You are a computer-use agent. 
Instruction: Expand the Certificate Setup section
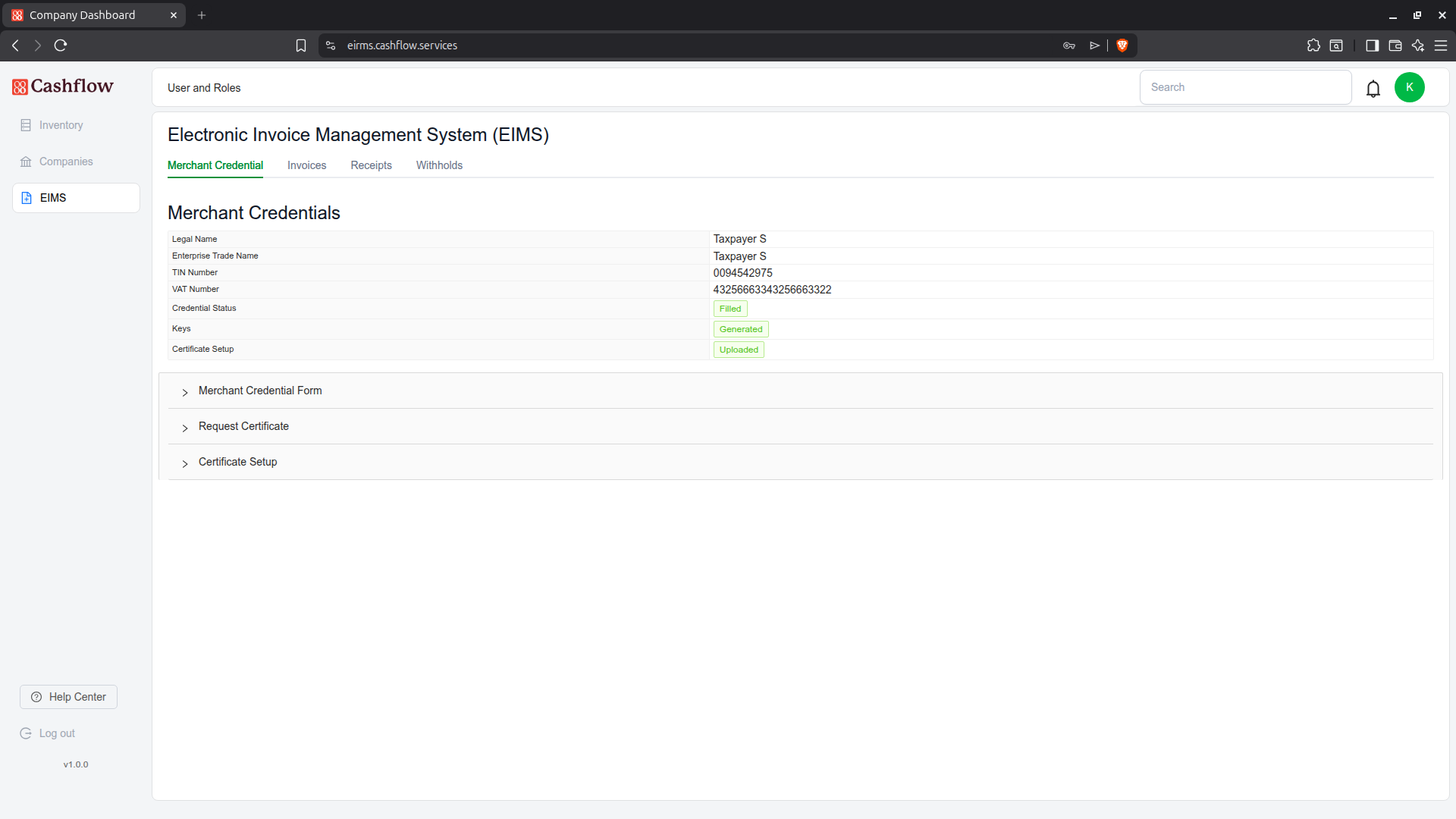[801, 462]
